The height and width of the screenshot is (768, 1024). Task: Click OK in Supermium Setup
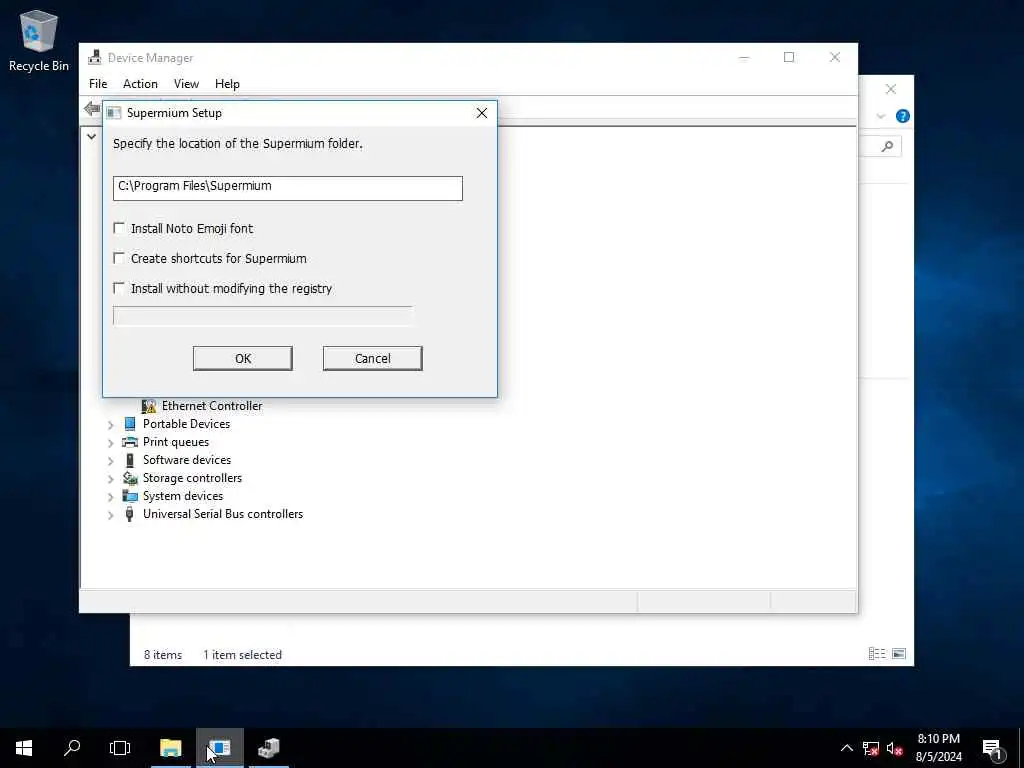[x=243, y=359]
